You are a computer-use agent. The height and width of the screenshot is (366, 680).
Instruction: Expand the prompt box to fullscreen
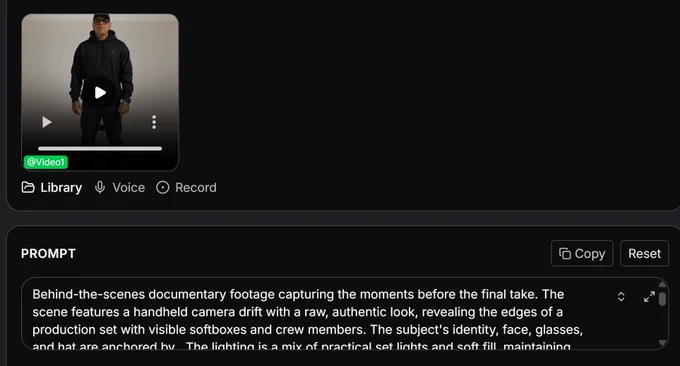[649, 297]
